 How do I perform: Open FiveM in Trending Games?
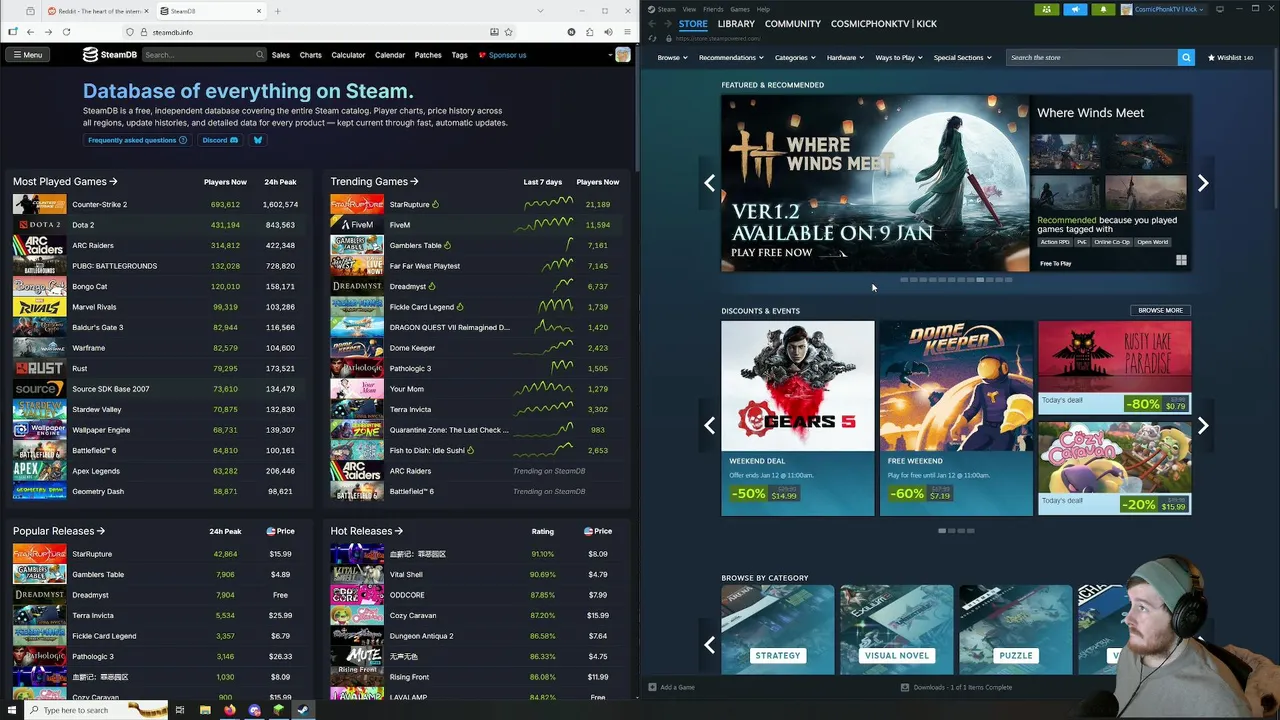click(400, 225)
